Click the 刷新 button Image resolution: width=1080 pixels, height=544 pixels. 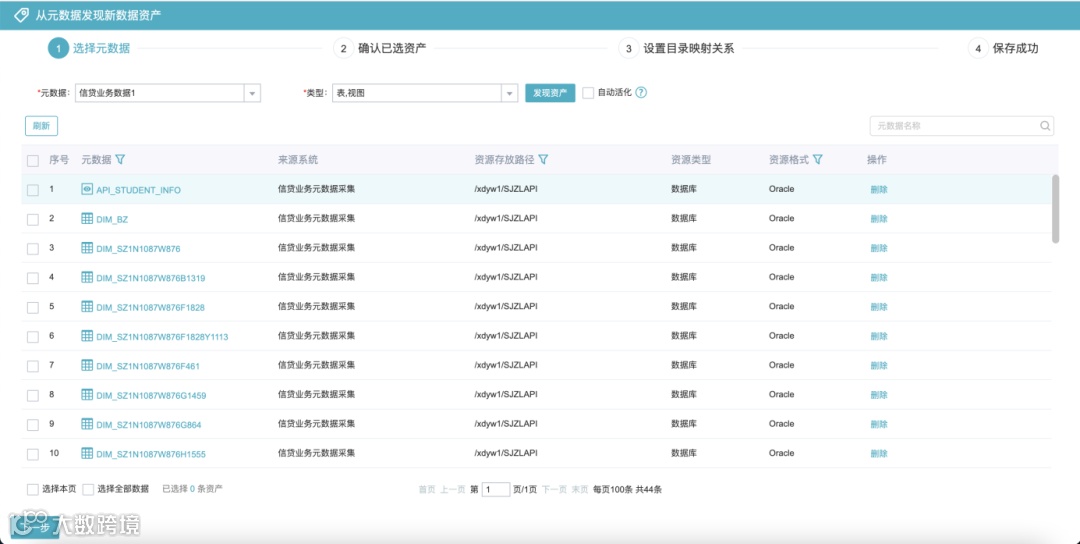pos(41,125)
